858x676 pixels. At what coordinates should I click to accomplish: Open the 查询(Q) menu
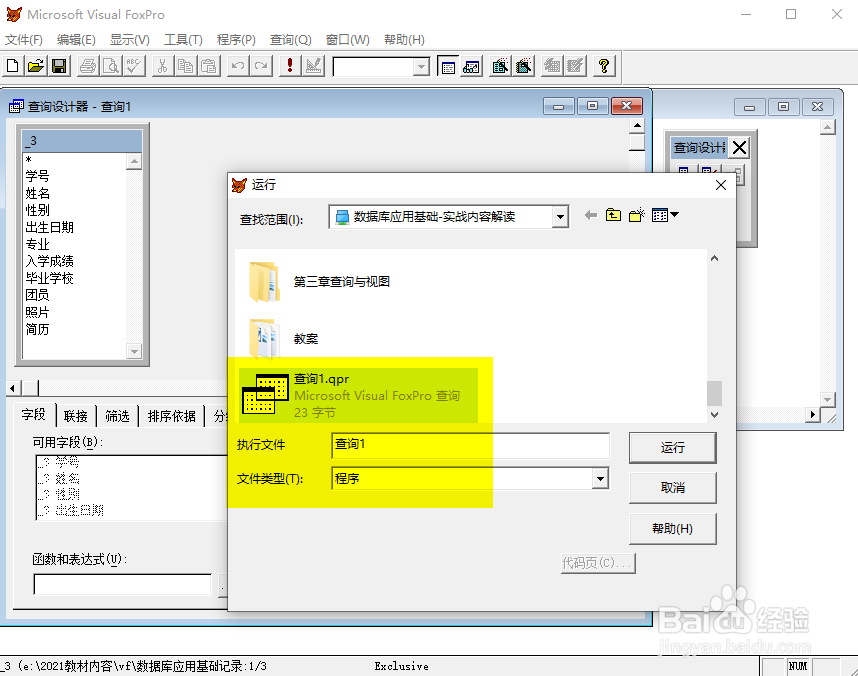pyautogui.click(x=291, y=39)
